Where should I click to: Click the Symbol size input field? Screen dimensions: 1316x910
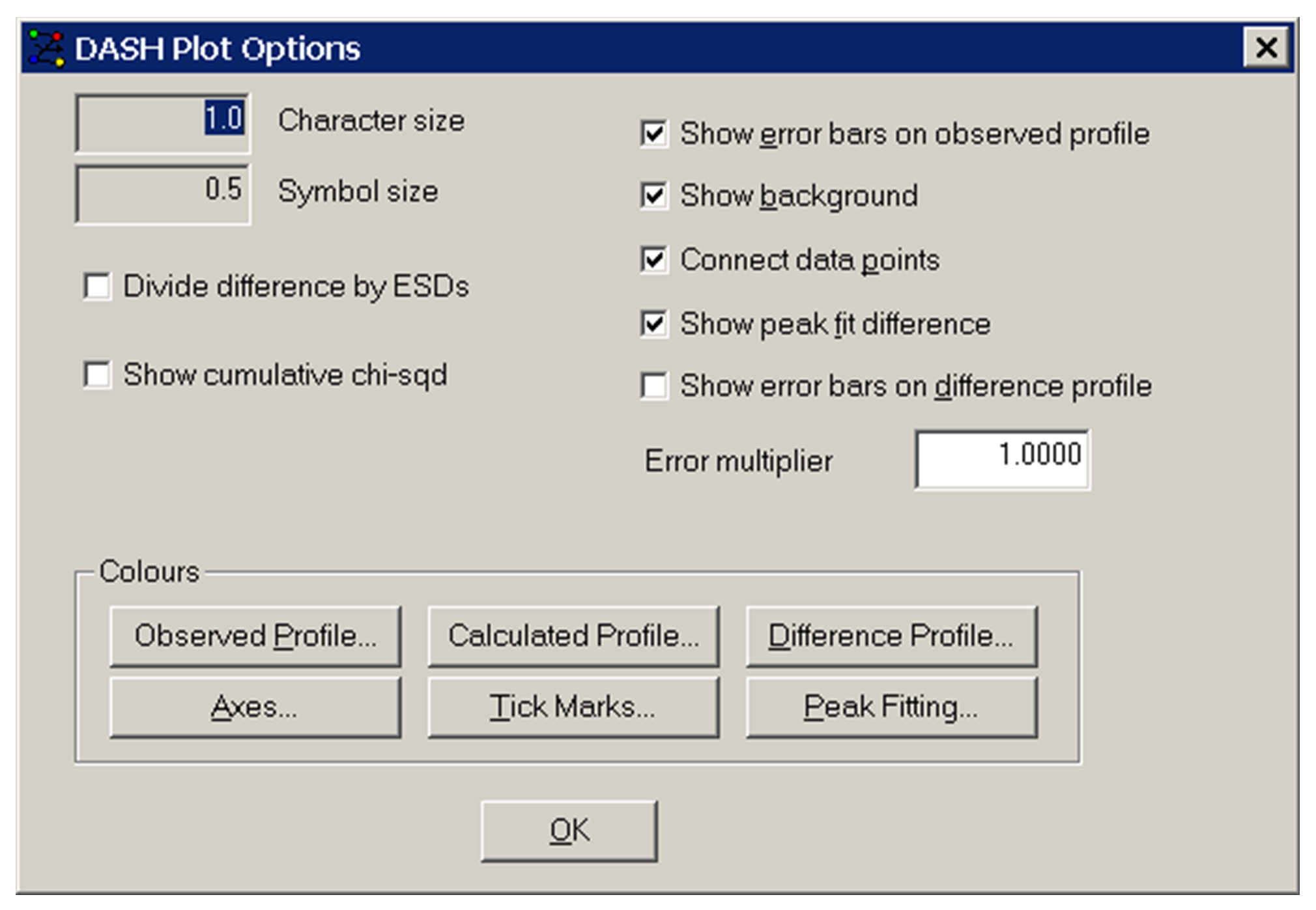[162, 193]
